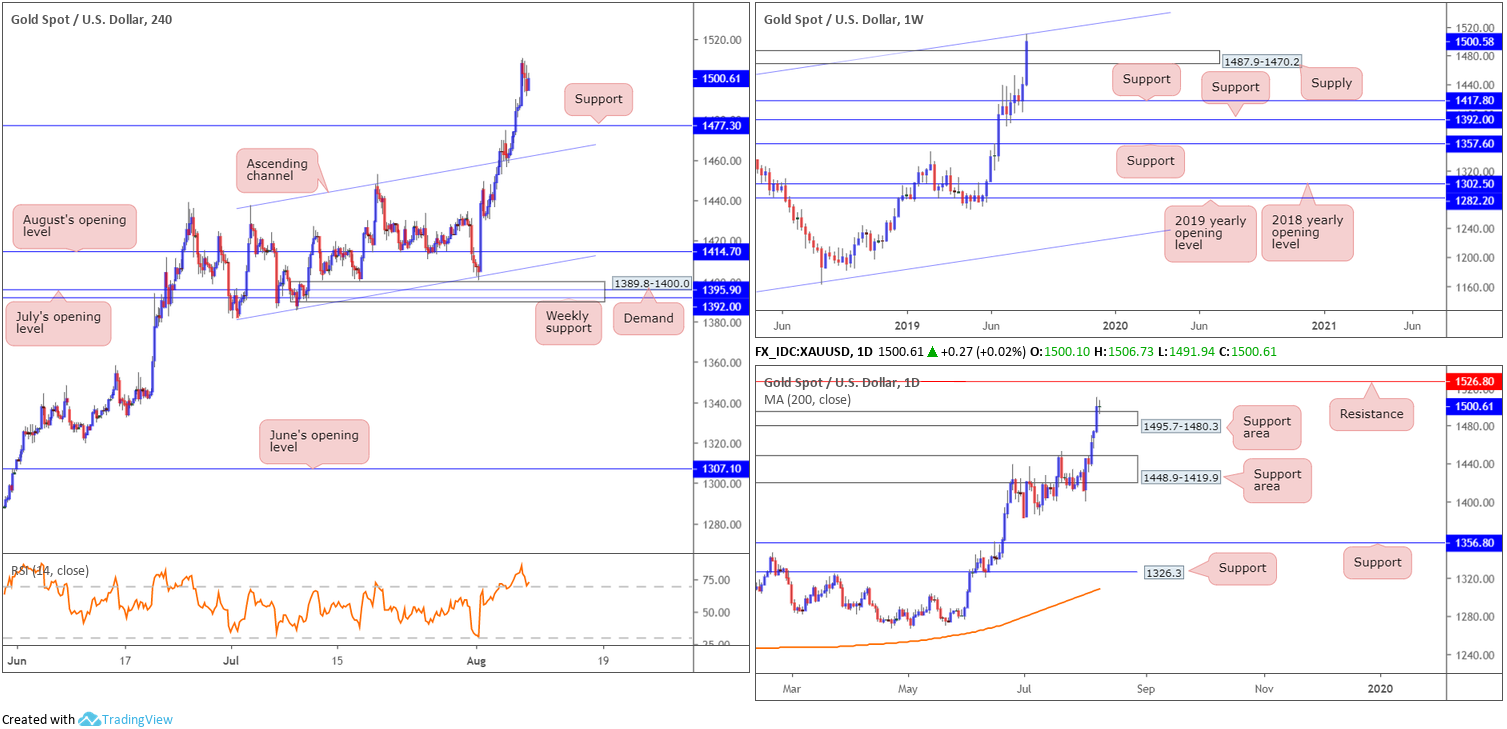Click the 'Gold Spot / U.S. Dollar, 240' chart title
Screen dimensions: 1507x729
[91, 19]
